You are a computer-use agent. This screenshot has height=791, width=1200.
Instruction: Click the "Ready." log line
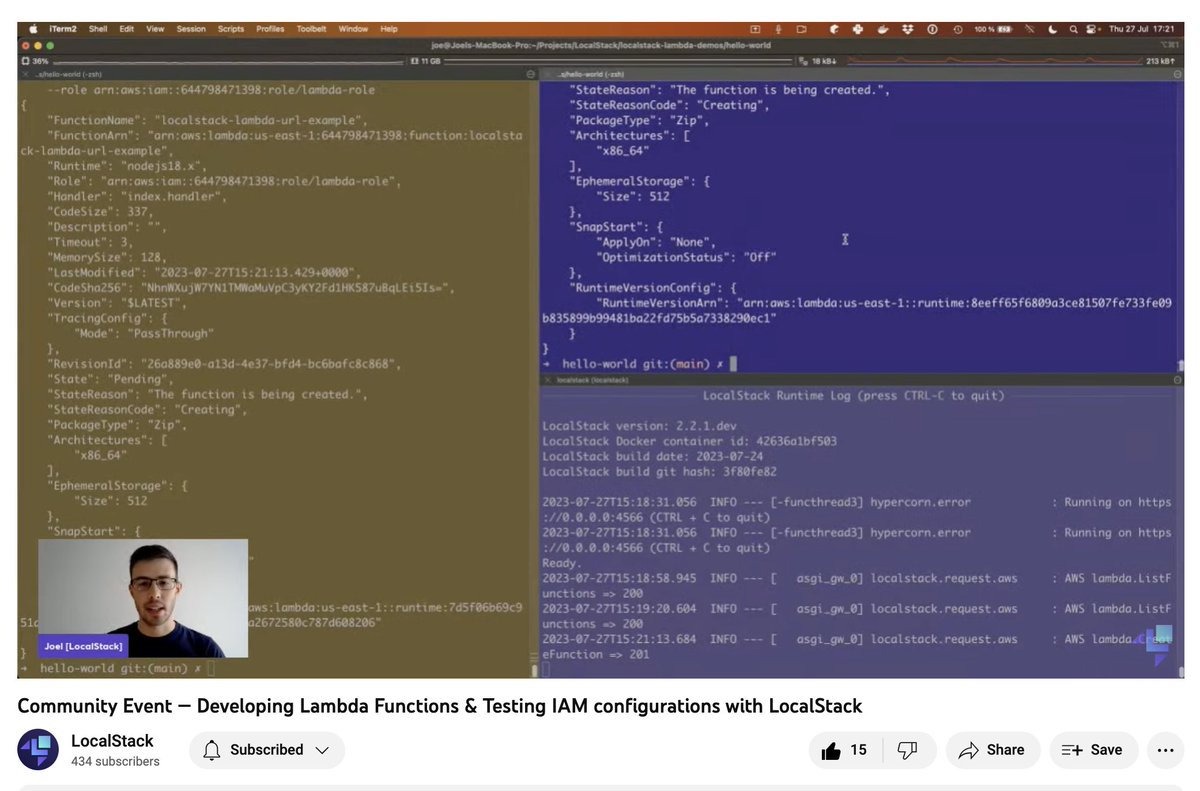click(x=561, y=563)
